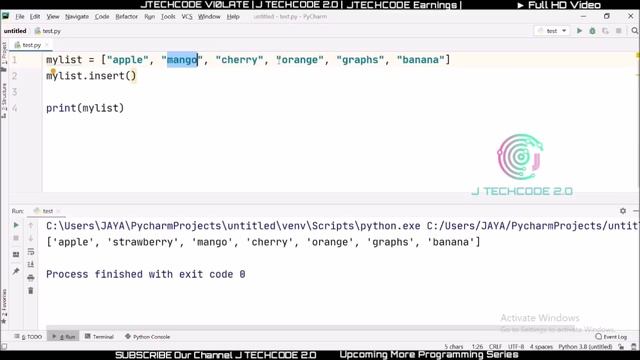This screenshot has width=640, height=360.
Task: Click the print(mylist) line in editor
Action: 85,108
